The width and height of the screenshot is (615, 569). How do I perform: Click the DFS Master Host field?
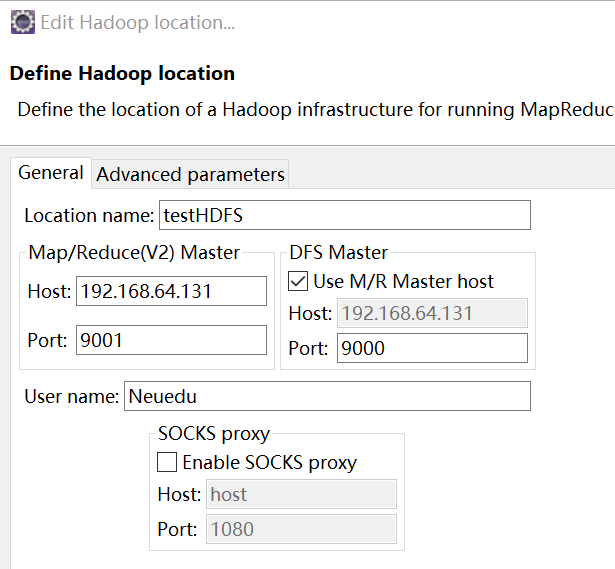tap(431, 313)
